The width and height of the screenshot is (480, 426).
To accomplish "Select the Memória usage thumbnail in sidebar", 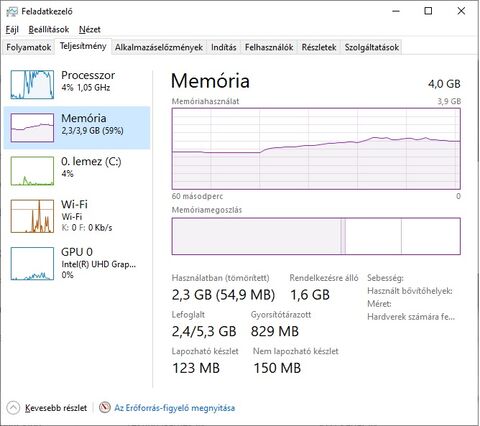I will coord(32,127).
